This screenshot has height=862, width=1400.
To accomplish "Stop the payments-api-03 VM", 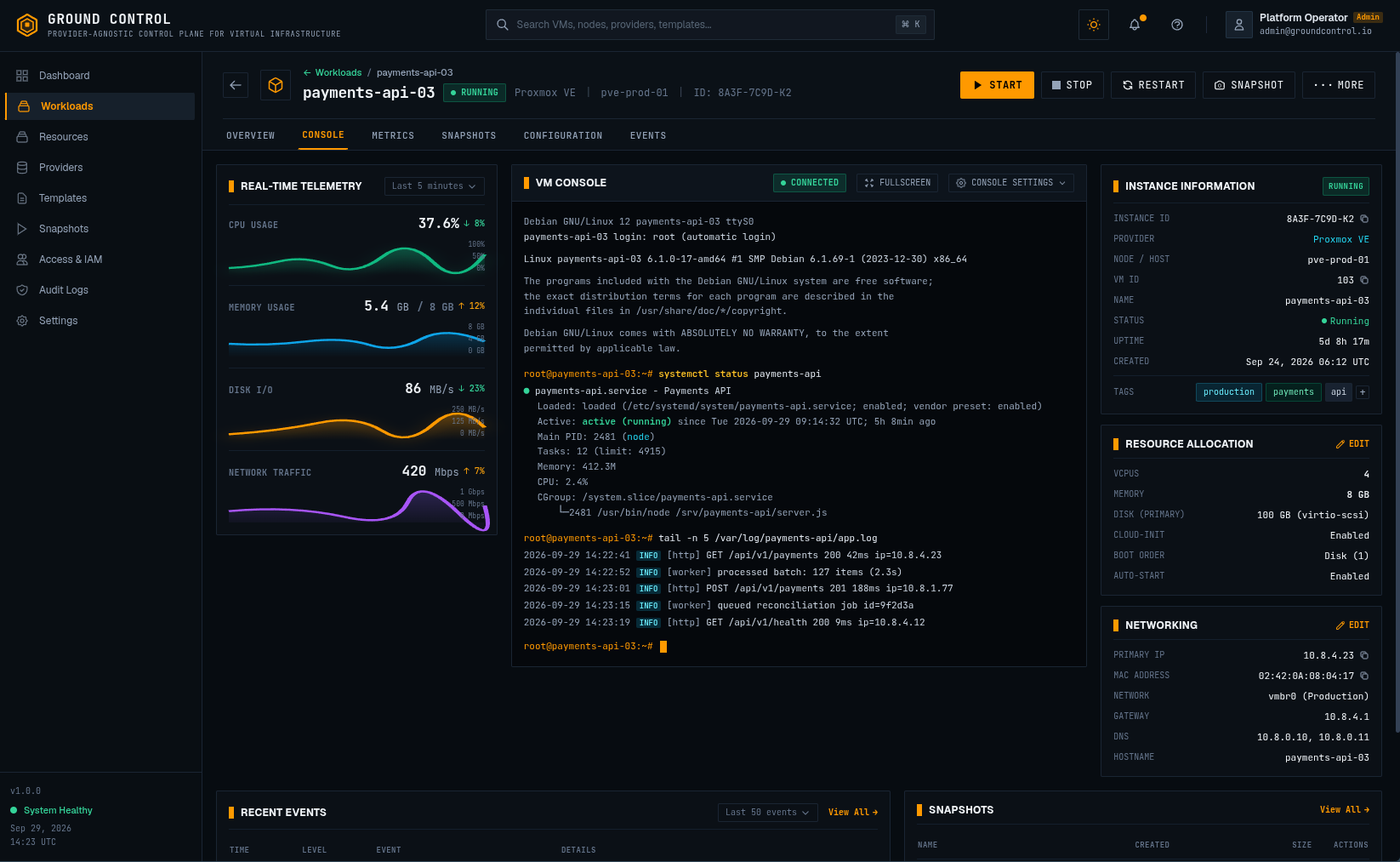I will point(1073,85).
